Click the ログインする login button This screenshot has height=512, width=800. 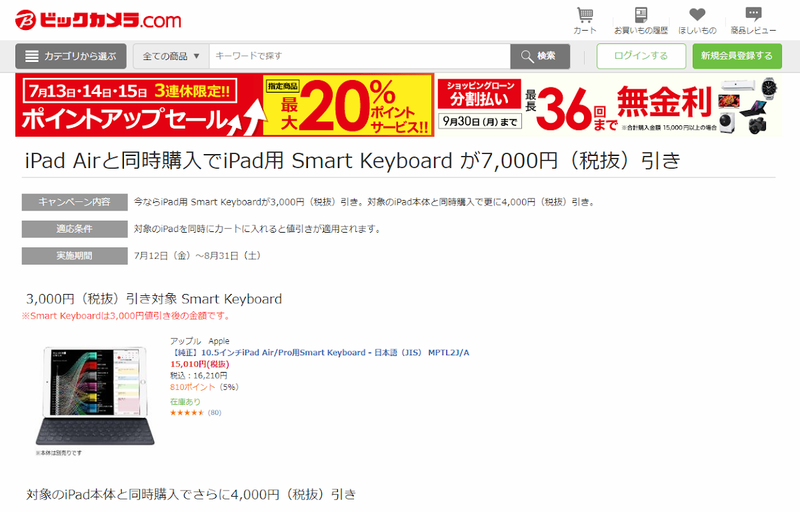[640, 56]
